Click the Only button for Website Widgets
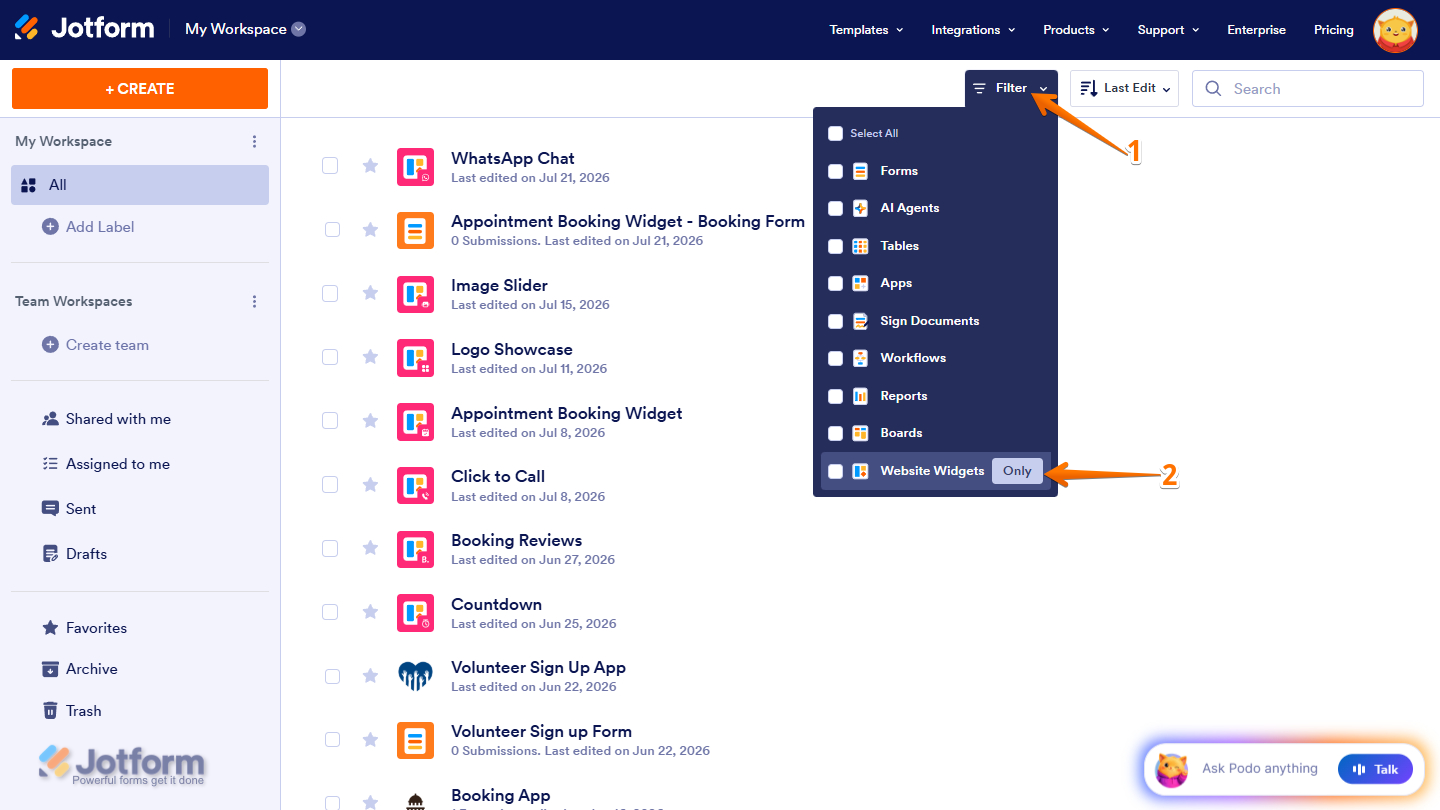This screenshot has width=1440, height=810. 1017,471
